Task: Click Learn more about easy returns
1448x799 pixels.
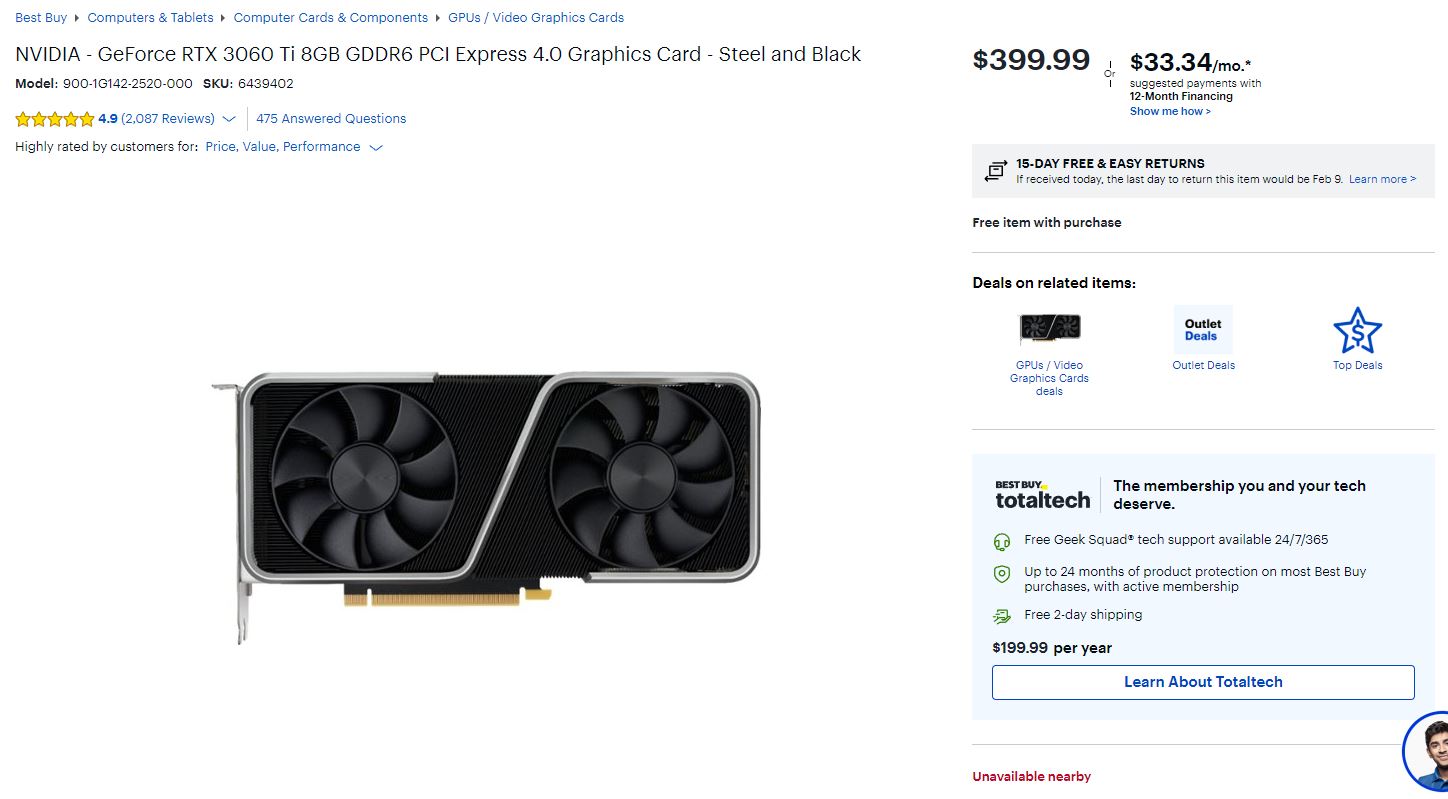Action: point(1382,179)
